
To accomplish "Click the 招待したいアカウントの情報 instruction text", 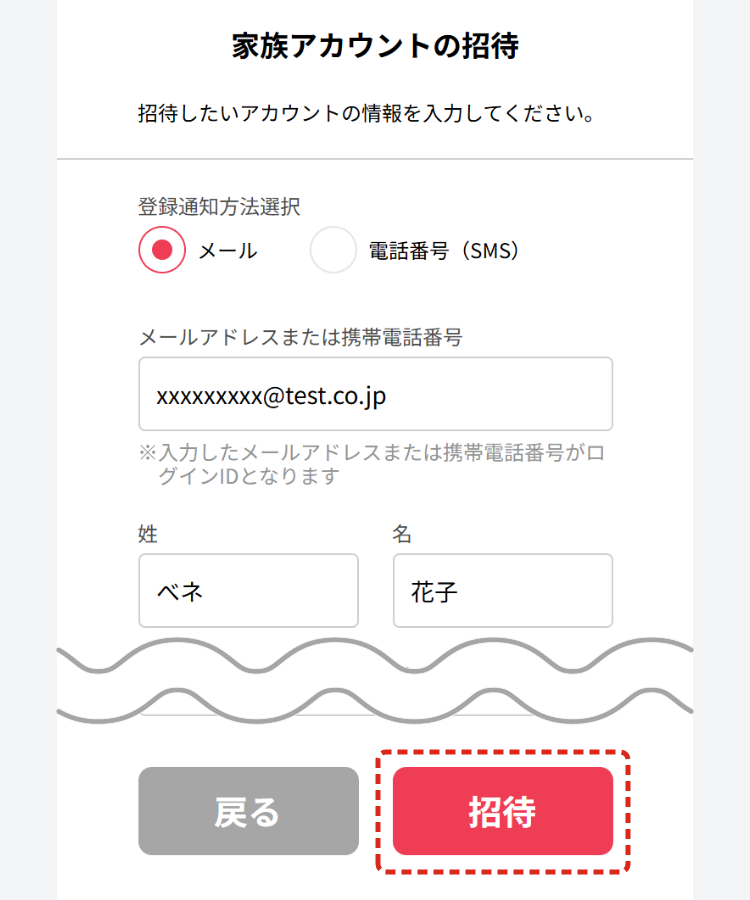I will (x=366, y=113).
